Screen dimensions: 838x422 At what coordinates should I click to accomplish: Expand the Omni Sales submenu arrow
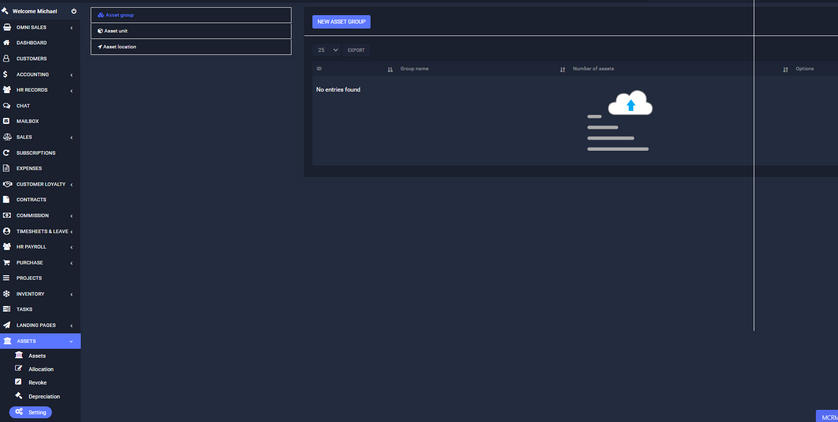(71, 28)
